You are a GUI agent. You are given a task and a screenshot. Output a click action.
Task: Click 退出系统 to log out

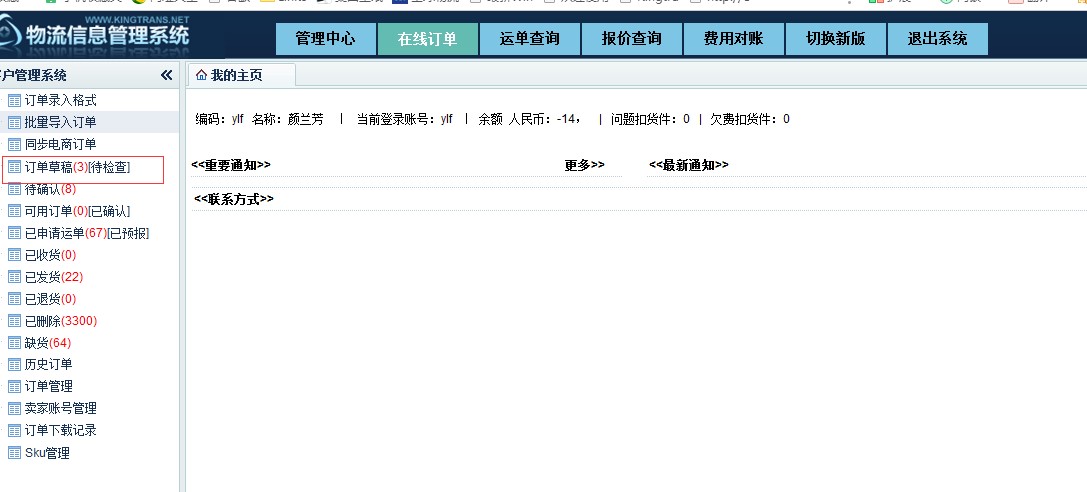tap(937, 39)
